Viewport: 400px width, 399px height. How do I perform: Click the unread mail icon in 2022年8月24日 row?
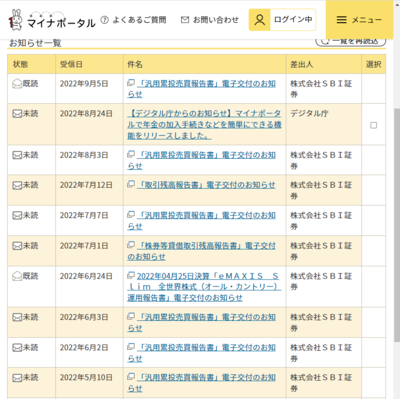pos(17,114)
